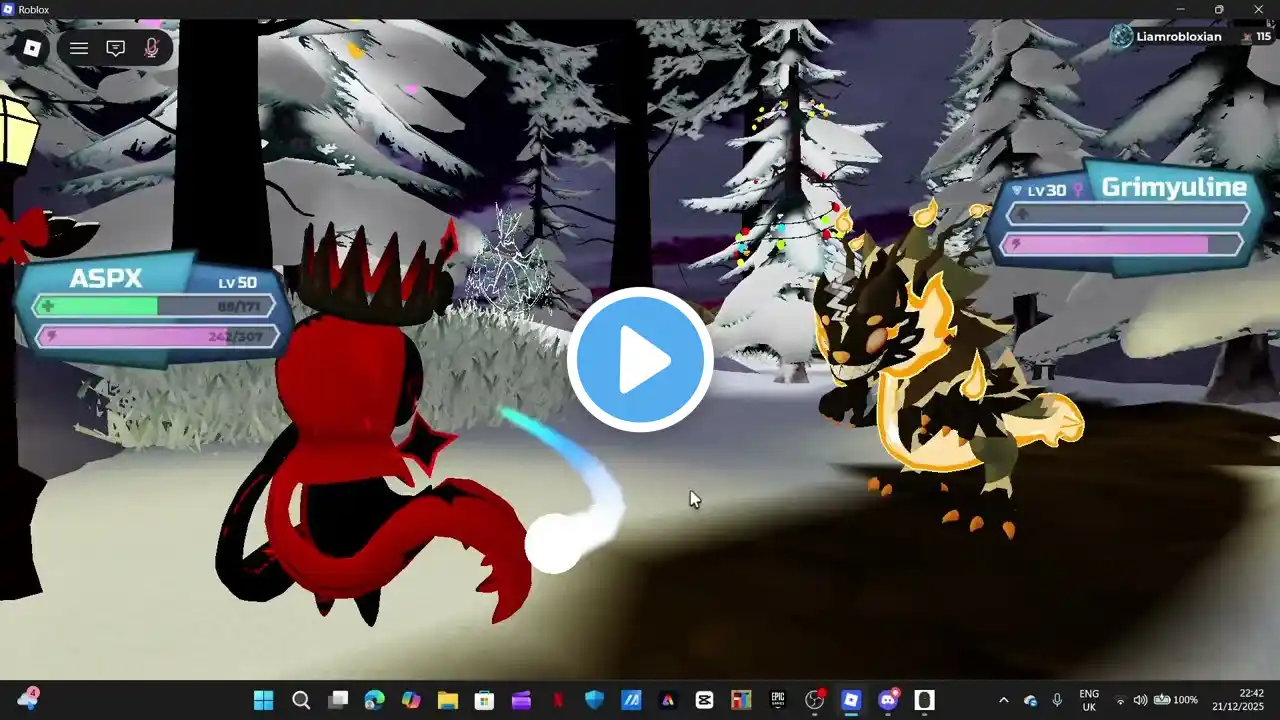
Task: Click the ASPX name label
Action: coord(105,277)
